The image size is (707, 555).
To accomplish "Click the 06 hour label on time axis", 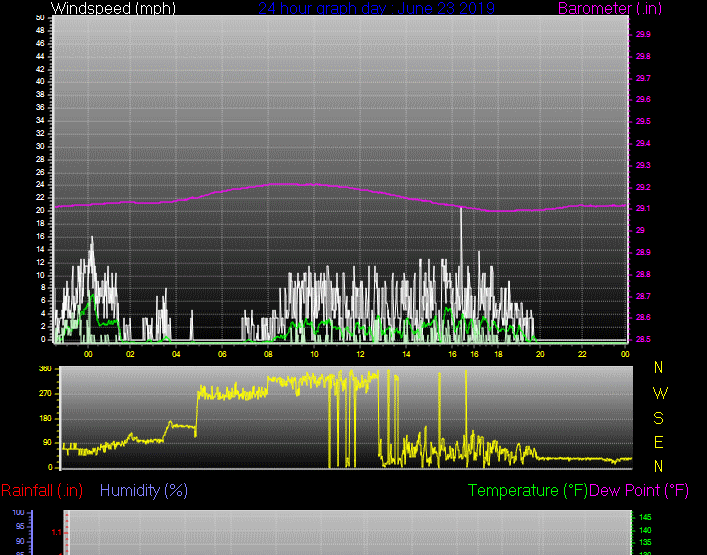I will coord(222,354).
